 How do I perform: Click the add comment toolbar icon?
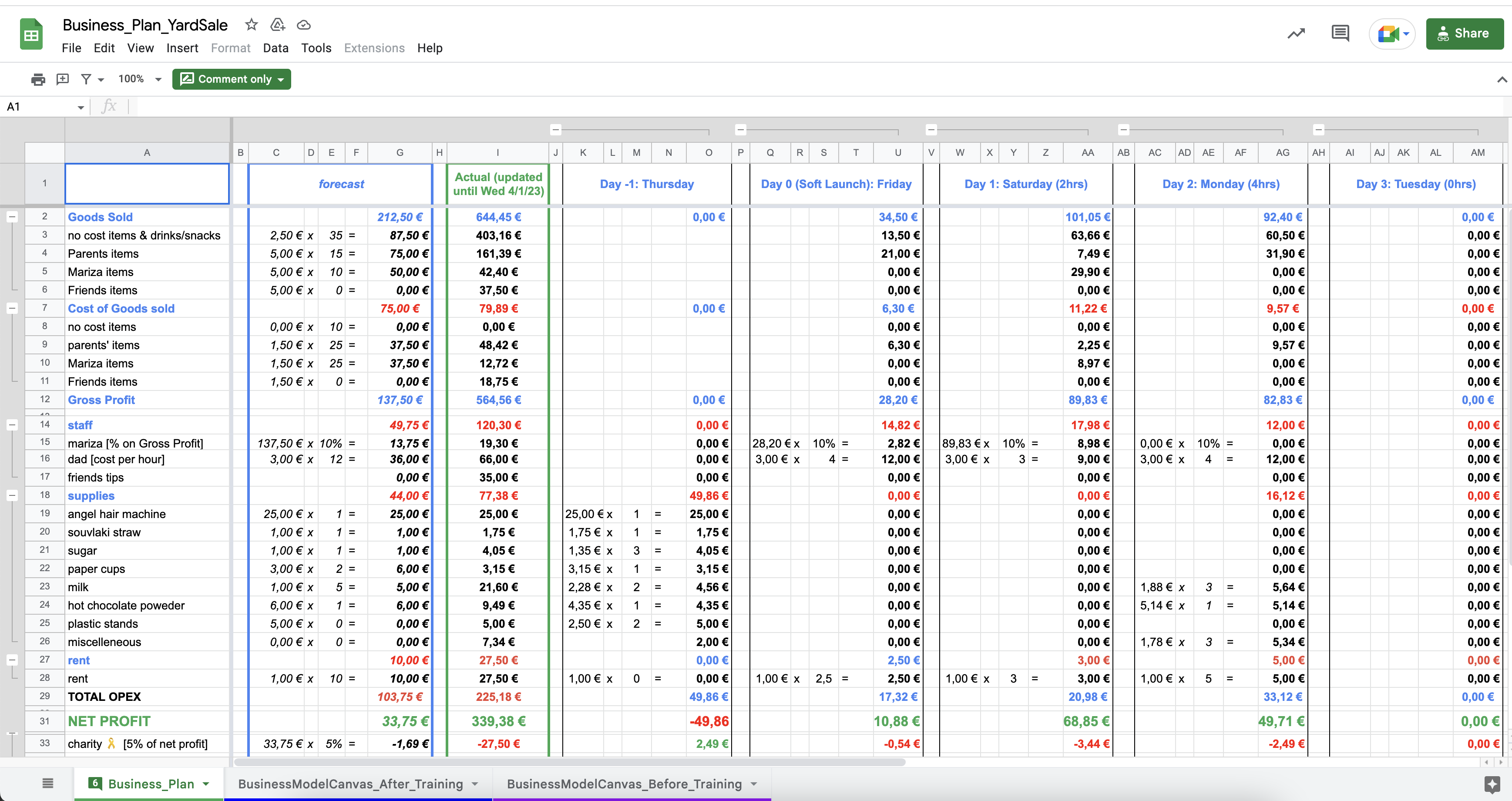(x=63, y=79)
